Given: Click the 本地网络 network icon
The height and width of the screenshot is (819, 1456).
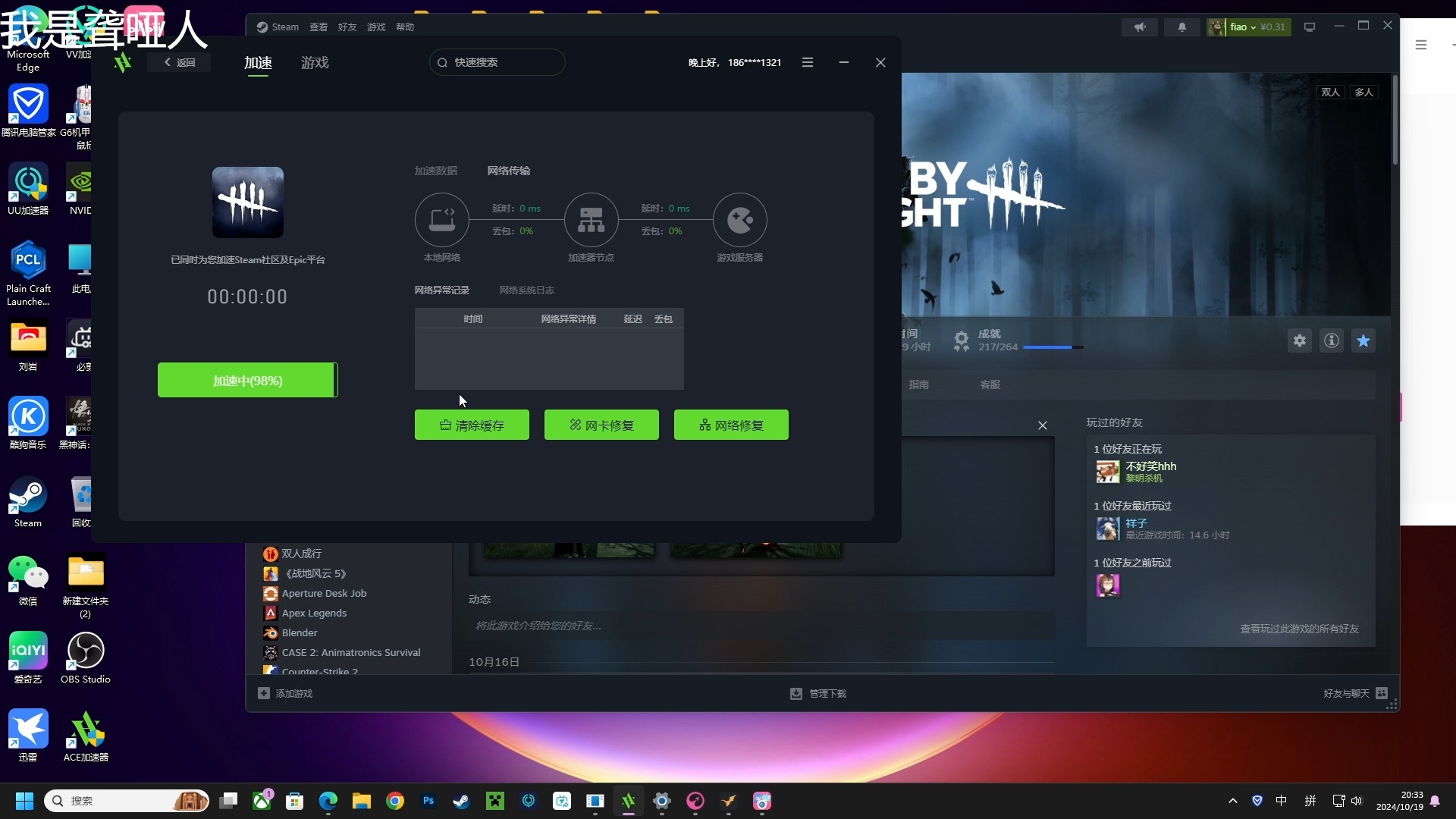Looking at the screenshot, I should coord(441,219).
